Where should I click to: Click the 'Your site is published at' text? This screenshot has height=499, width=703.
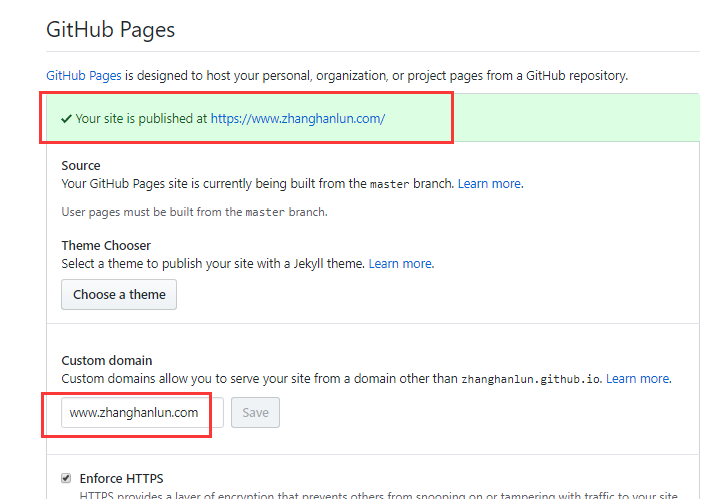point(141,118)
